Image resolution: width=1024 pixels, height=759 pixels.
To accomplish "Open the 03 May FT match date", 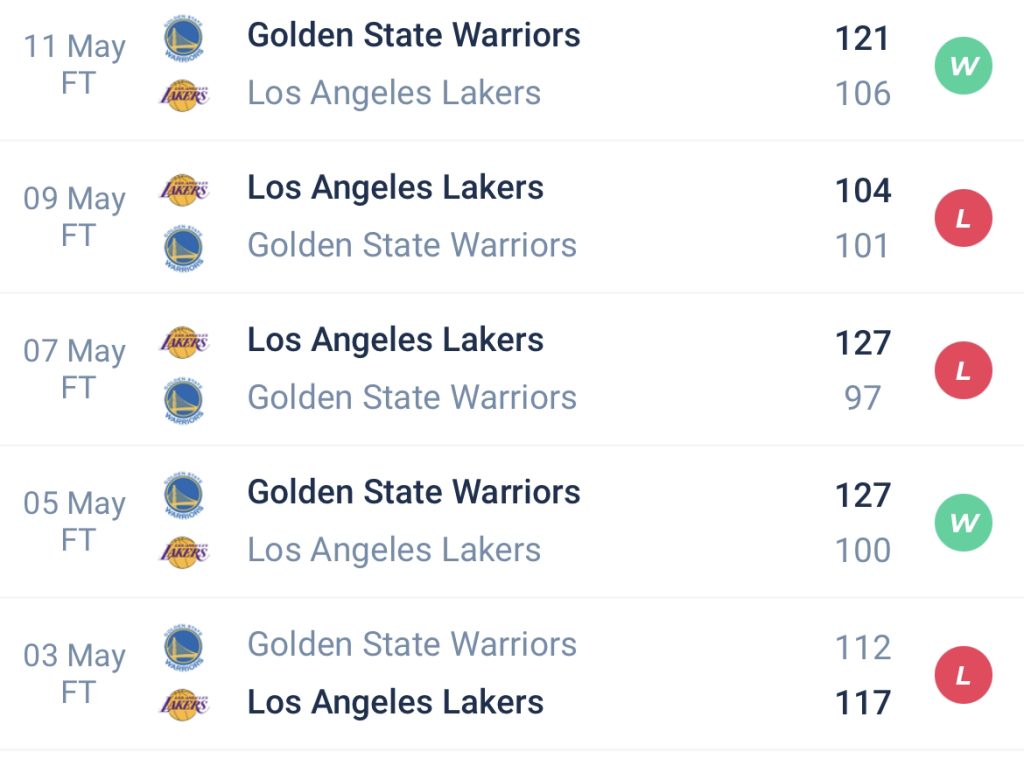I will coord(75,674).
